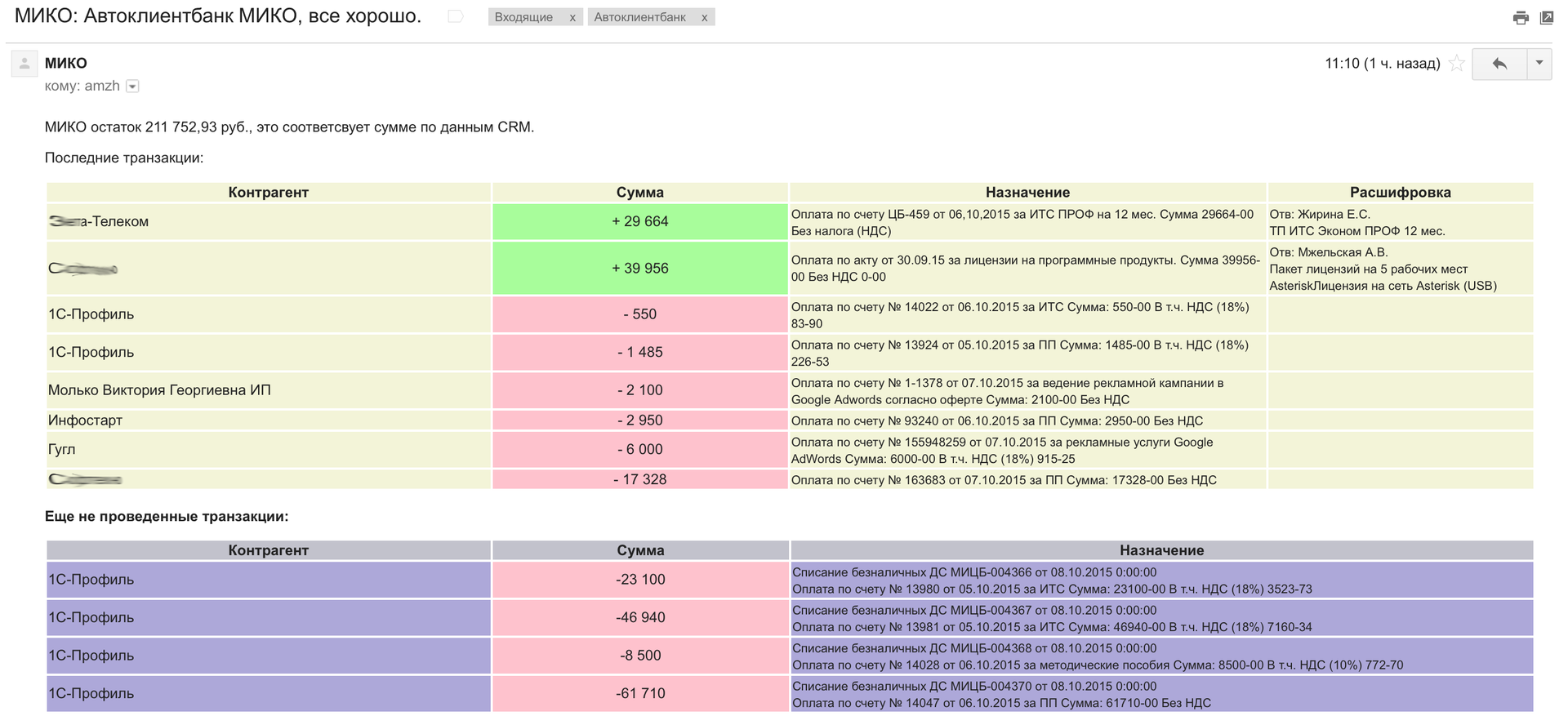The image size is (1568, 725).
Task: Click the sender avatar icon
Action: point(24,64)
